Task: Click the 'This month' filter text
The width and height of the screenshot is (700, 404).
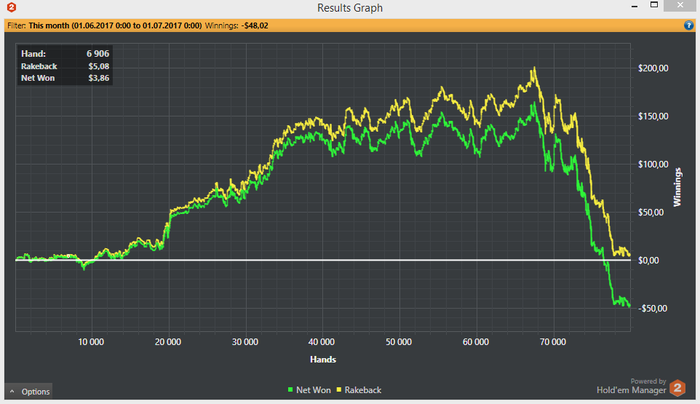Action: click(x=115, y=25)
